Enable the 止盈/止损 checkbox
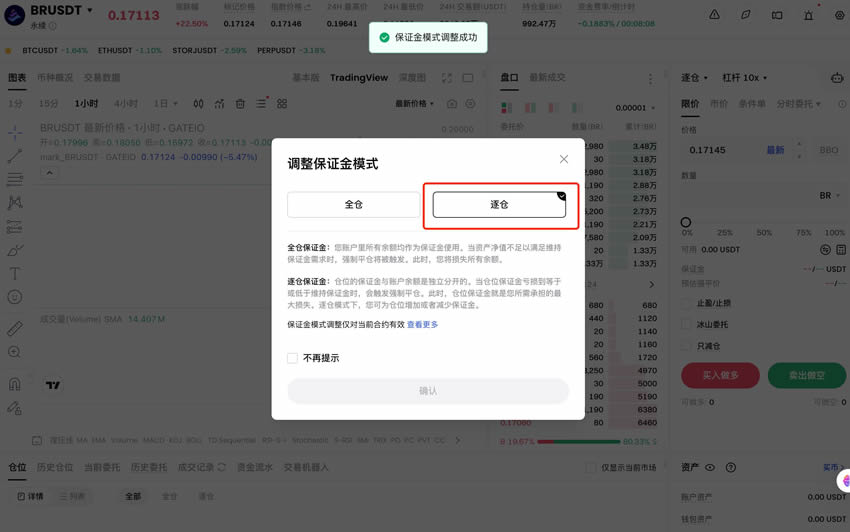 click(687, 303)
